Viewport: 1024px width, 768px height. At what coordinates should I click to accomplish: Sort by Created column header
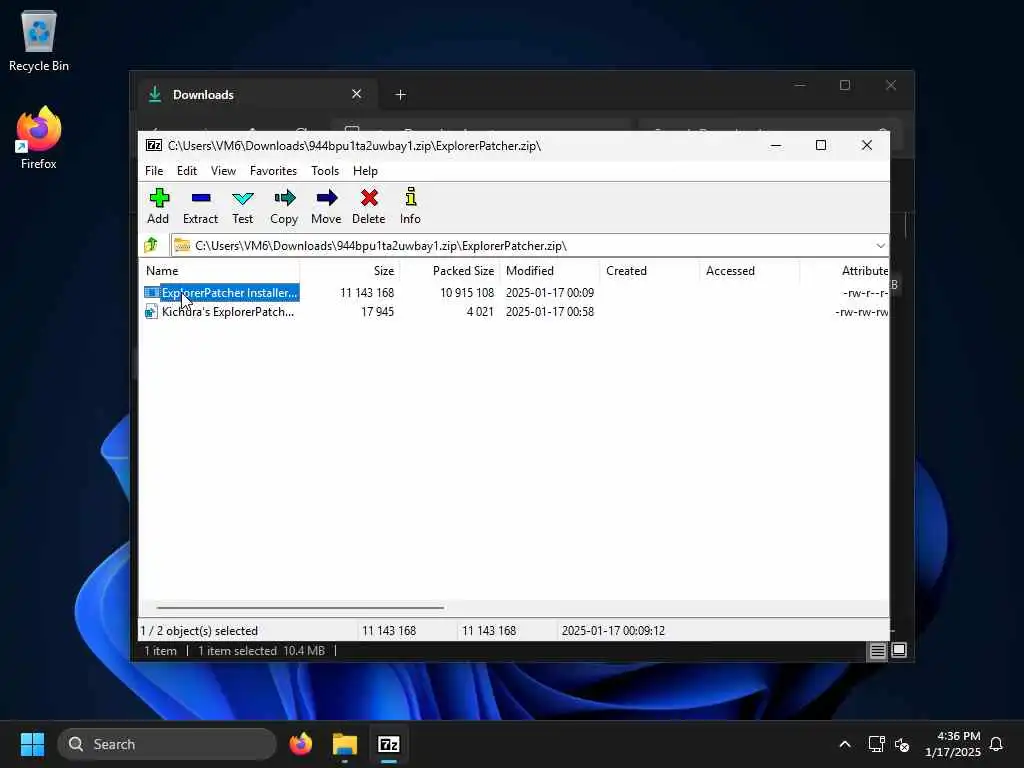coord(650,270)
